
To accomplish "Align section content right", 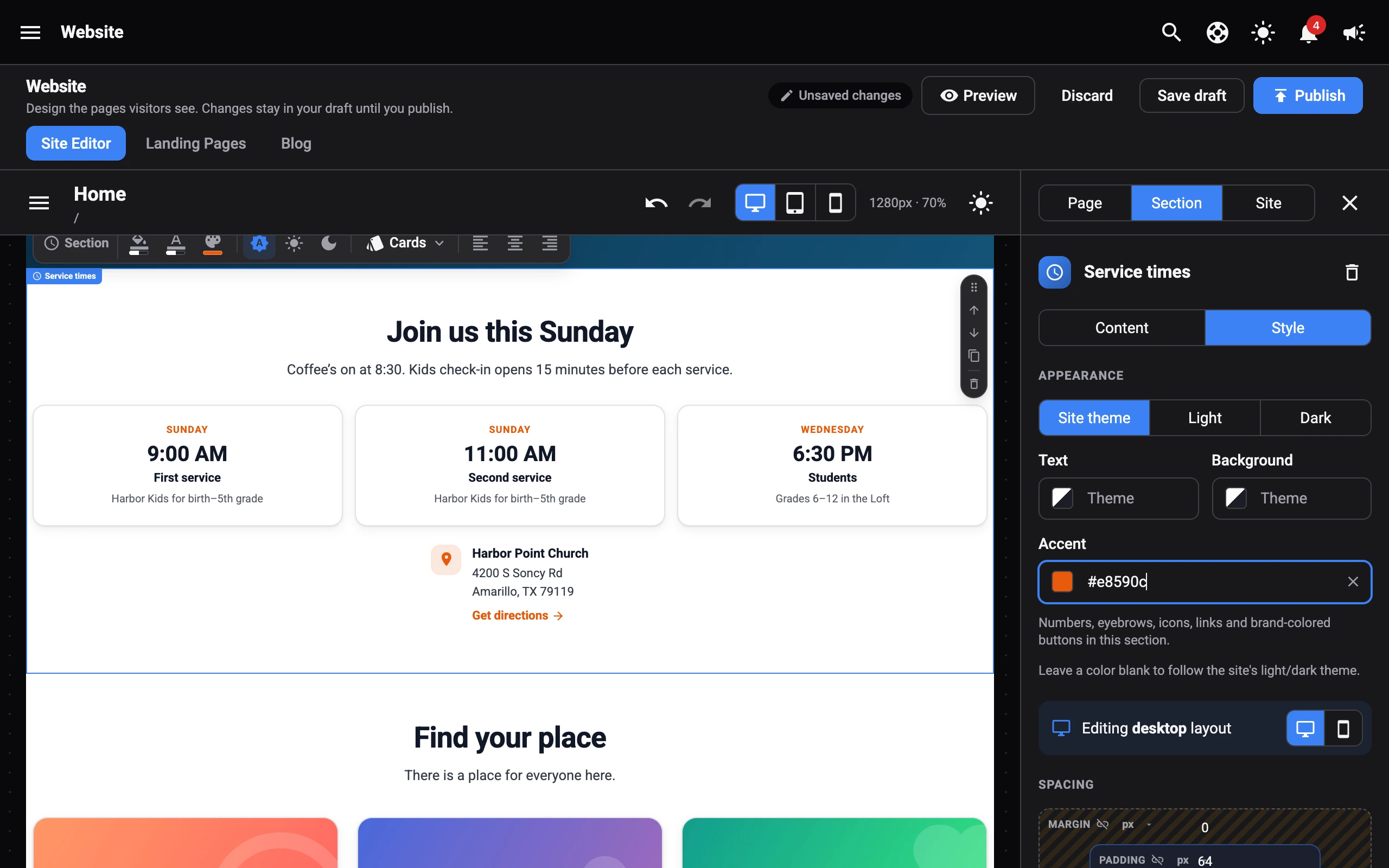I will pos(550,244).
